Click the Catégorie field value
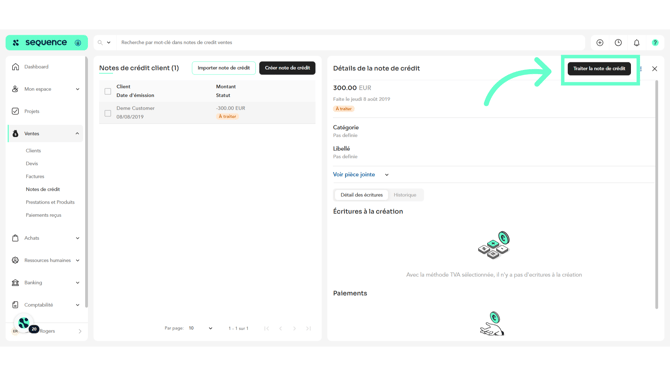The image size is (670, 376). click(345, 135)
